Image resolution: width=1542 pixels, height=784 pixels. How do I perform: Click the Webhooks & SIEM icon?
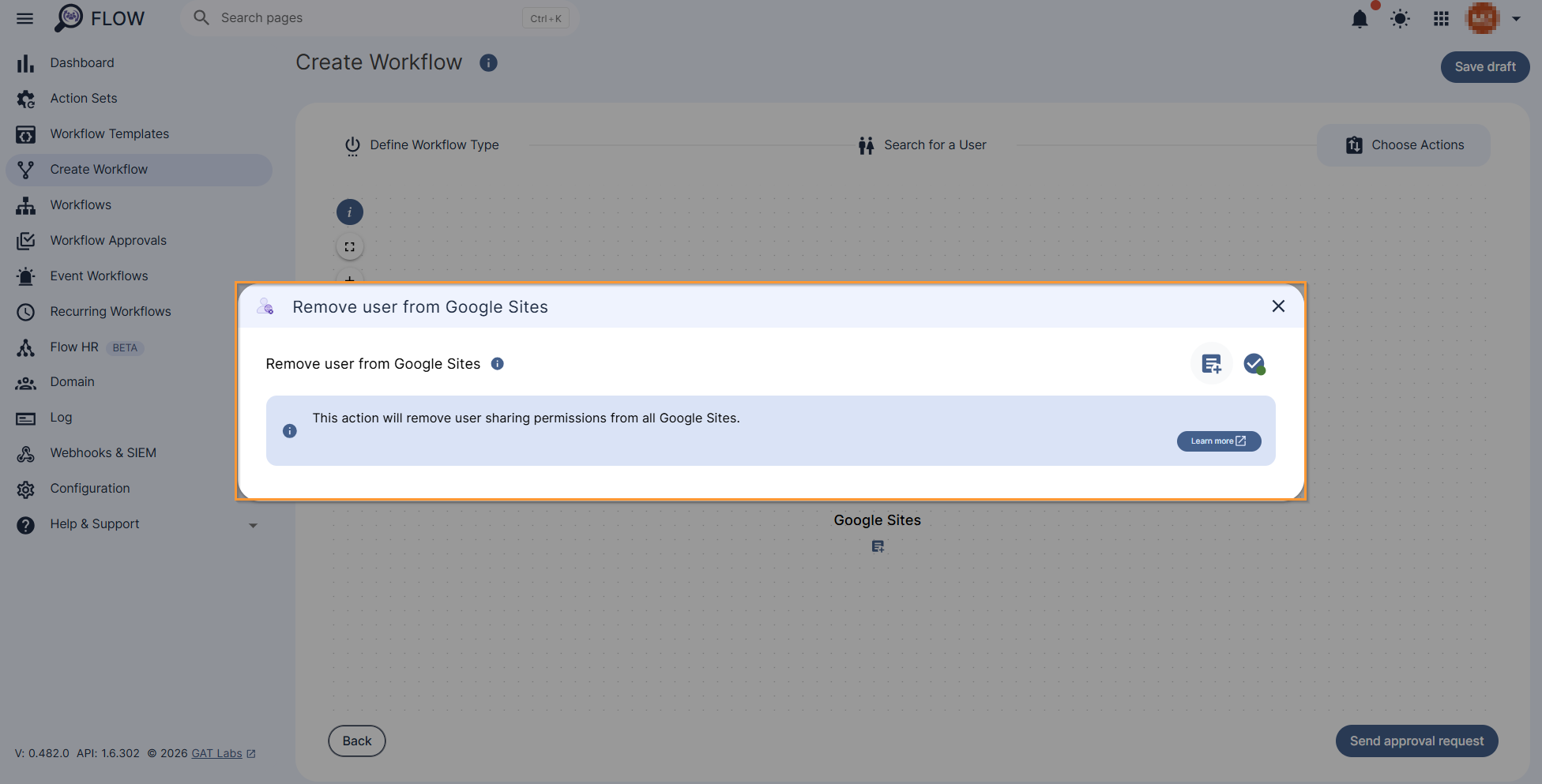point(25,454)
